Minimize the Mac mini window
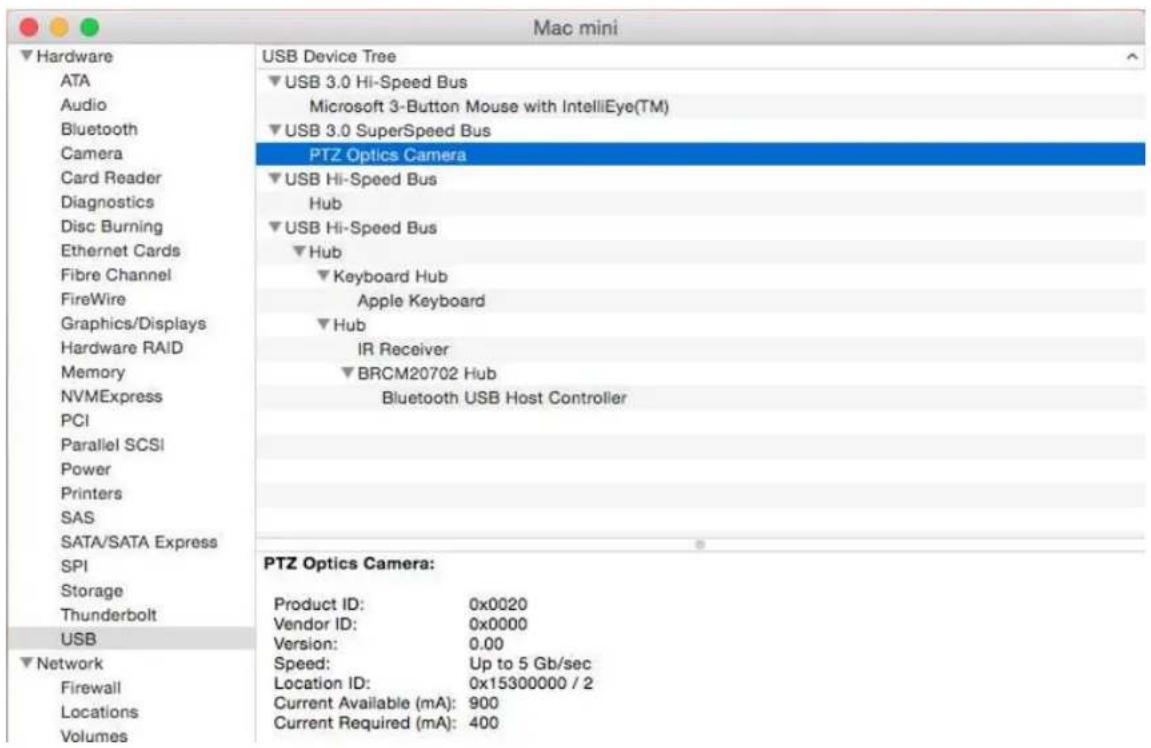This screenshot has width=1151, height=748. [59, 28]
